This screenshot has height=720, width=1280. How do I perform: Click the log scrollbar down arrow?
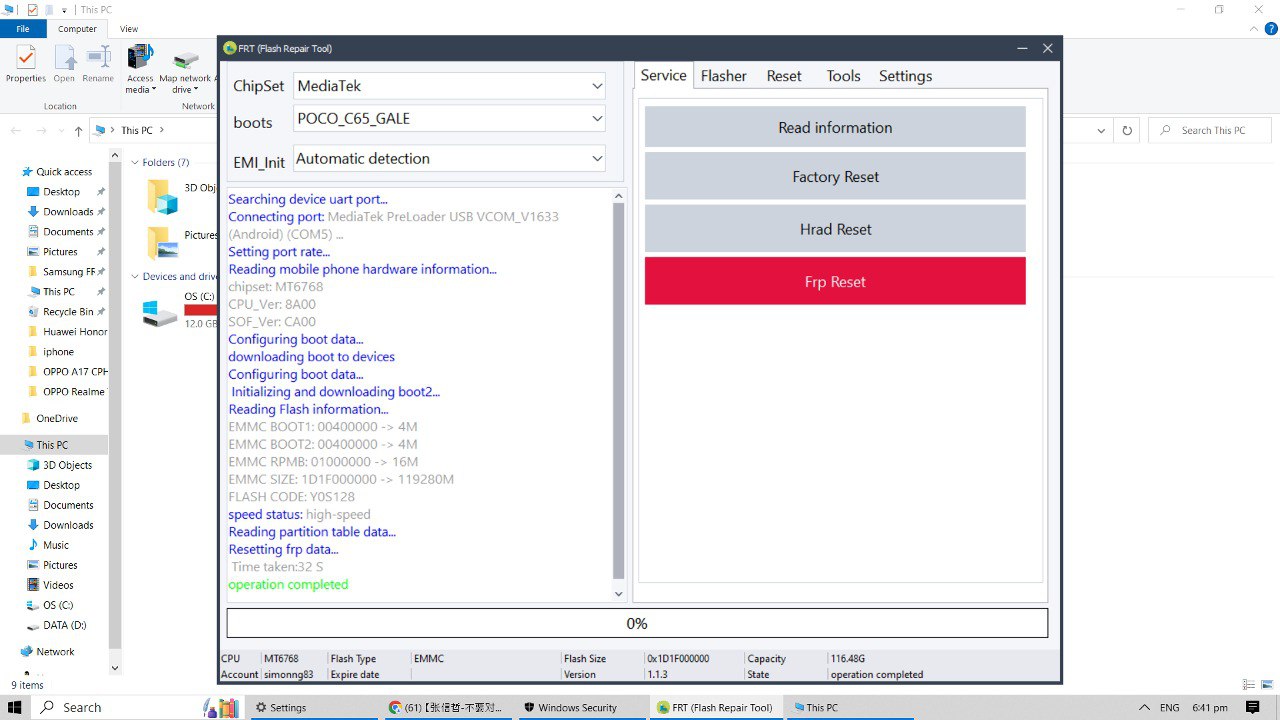tap(618, 593)
